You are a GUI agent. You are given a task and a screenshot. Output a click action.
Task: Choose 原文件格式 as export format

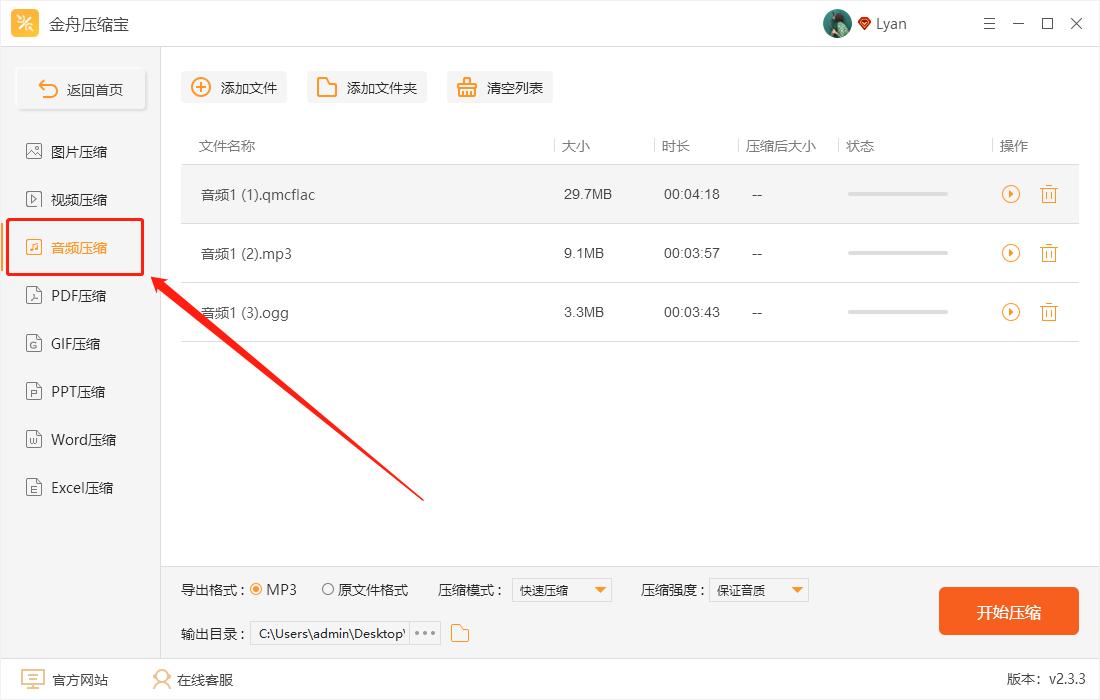pyautogui.click(x=327, y=590)
